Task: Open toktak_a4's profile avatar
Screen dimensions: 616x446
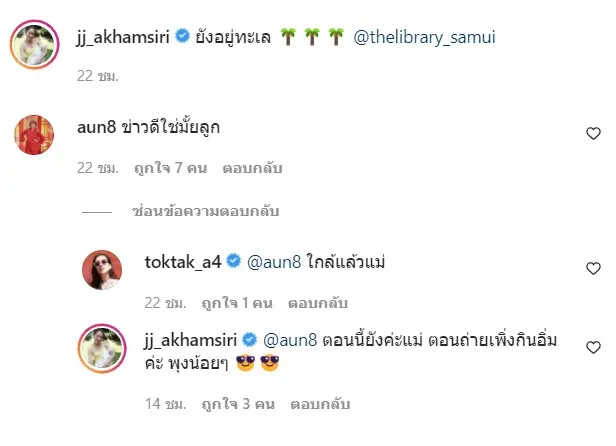Action: pos(102,270)
